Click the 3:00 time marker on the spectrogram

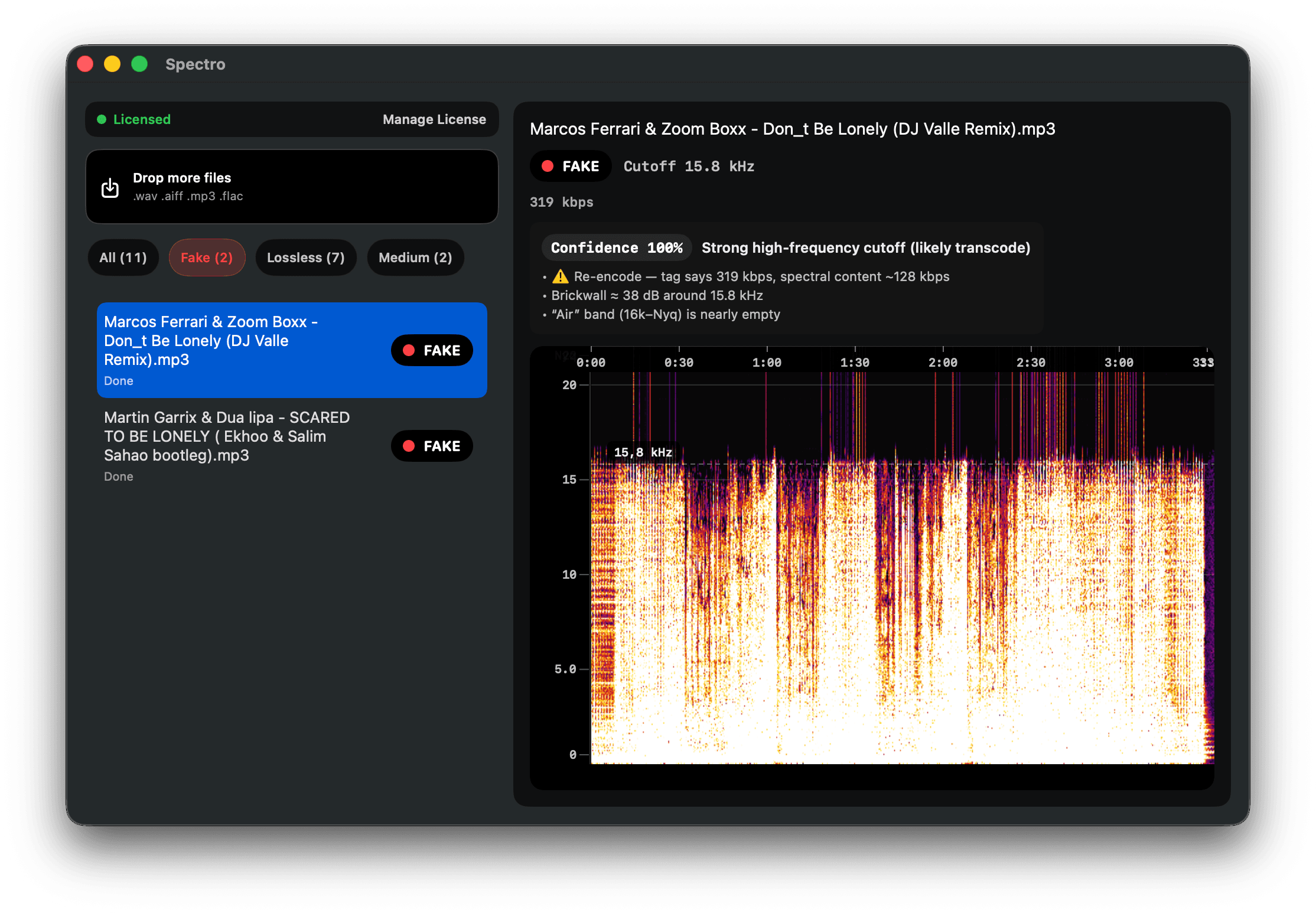1119,363
